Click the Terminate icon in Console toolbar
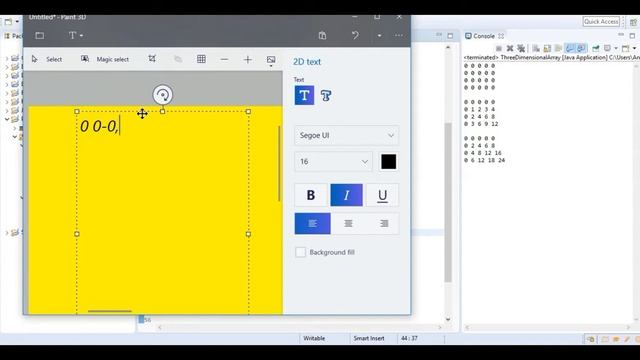Image resolution: width=640 pixels, height=360 pixels. click(499, 49)
